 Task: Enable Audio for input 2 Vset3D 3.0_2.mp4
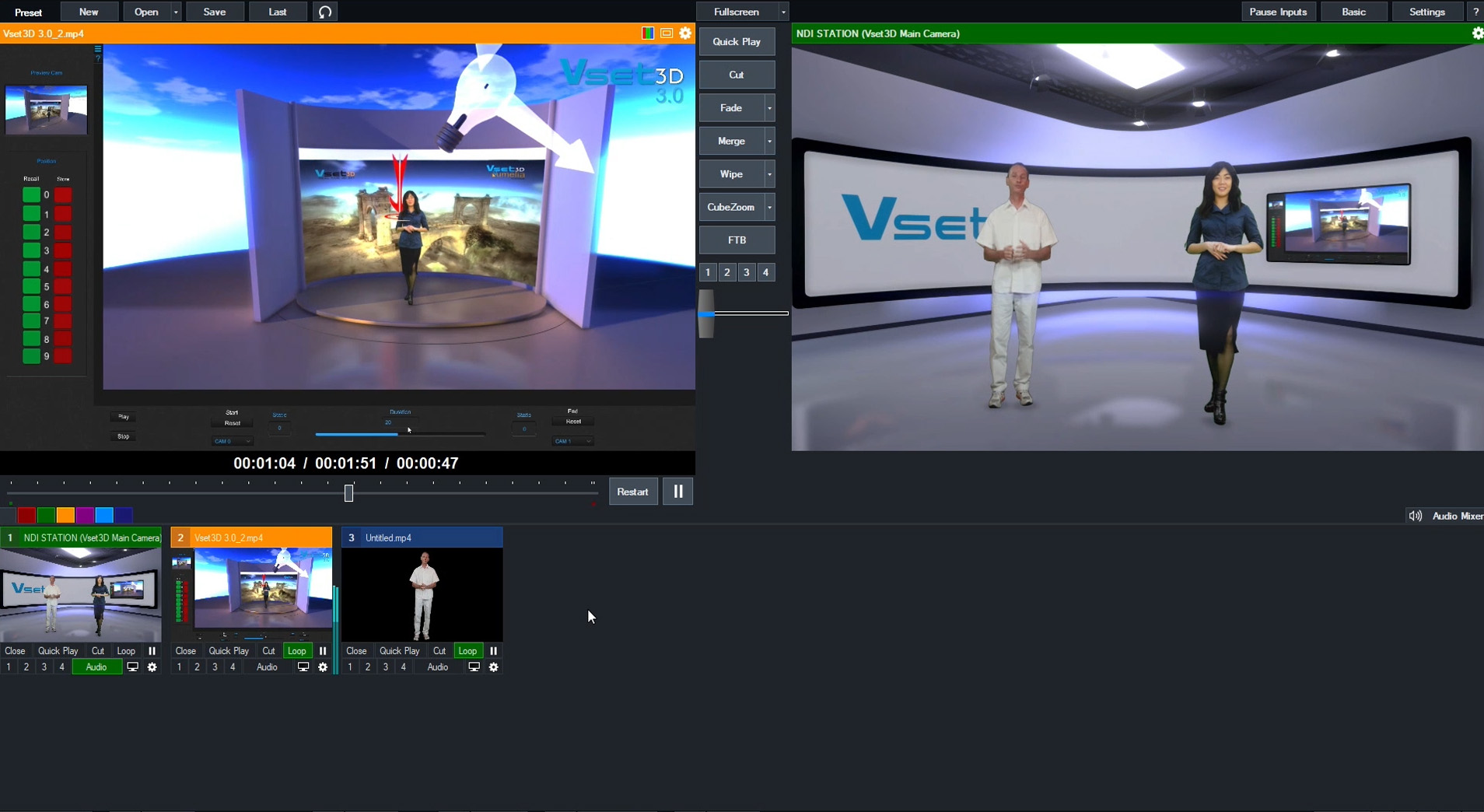click(267, 667)
